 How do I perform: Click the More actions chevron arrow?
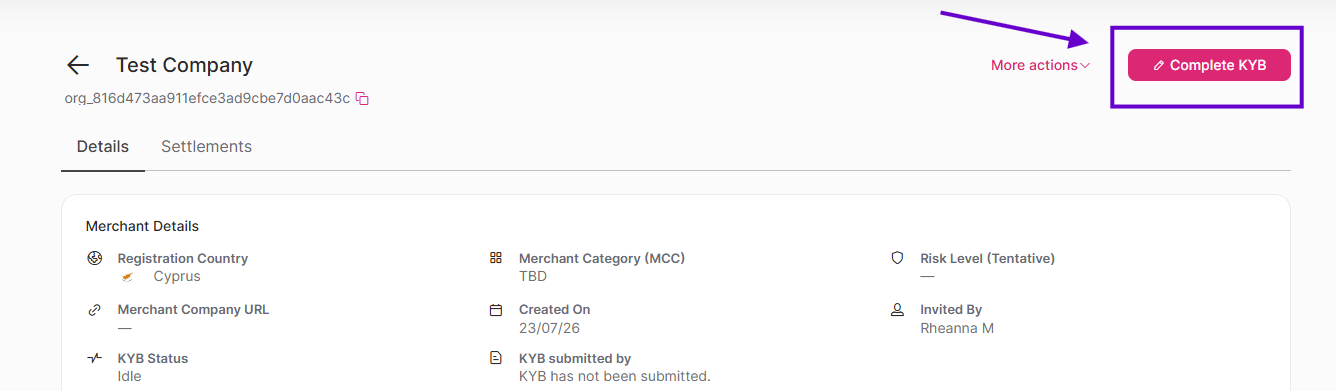(1085, 66)
